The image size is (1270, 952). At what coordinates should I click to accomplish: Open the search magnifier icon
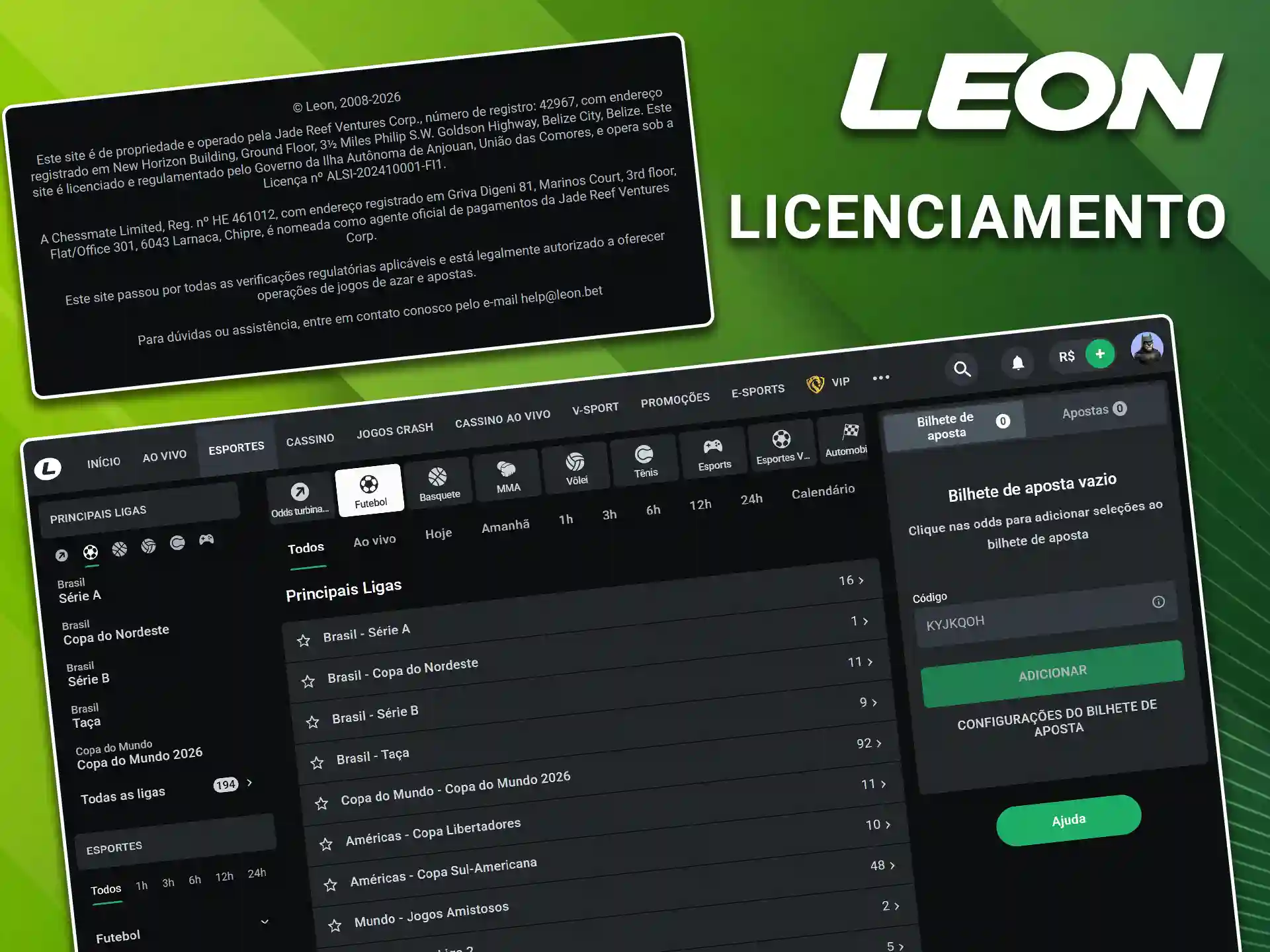click(x=962, y=369)
